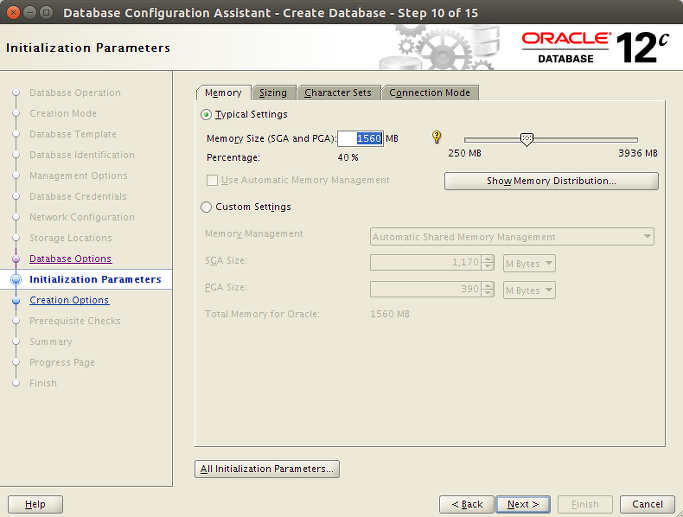Image resolution: width=683 pixels, height=517 pixels.
Task: Click in the Memory Size input field
Action: [x=361, y=139]
